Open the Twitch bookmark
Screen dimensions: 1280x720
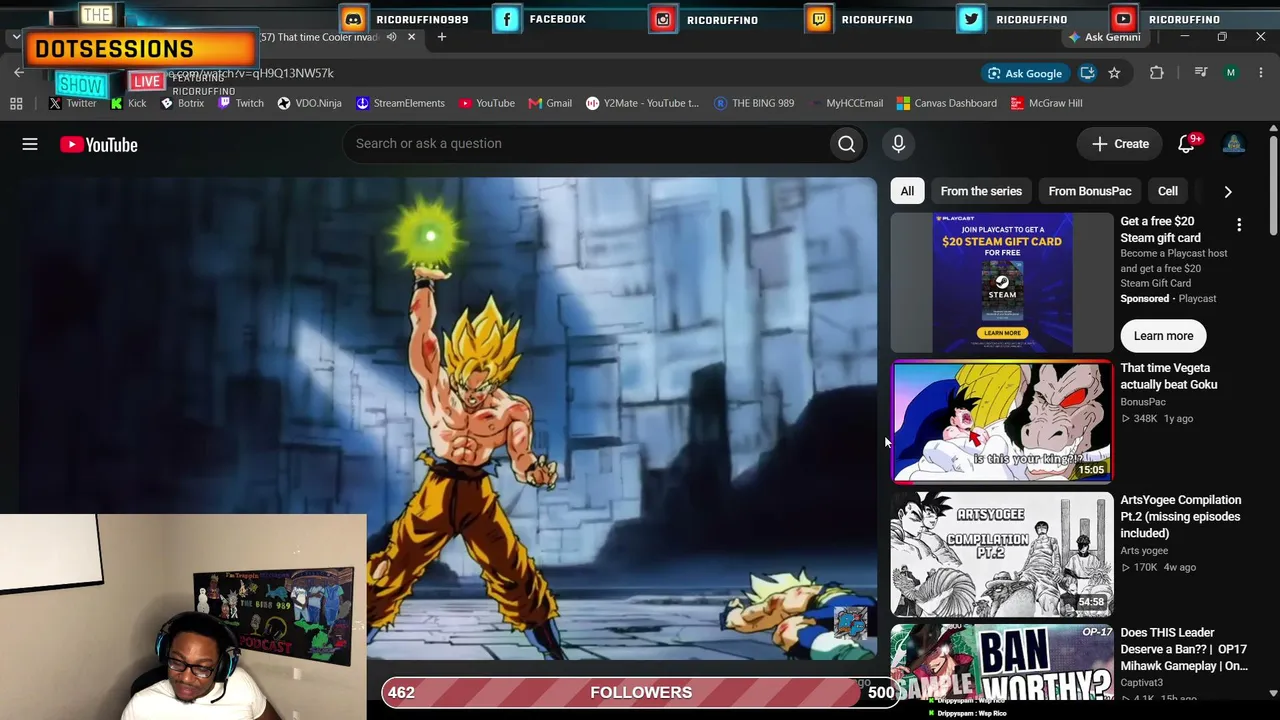[241, 103]
